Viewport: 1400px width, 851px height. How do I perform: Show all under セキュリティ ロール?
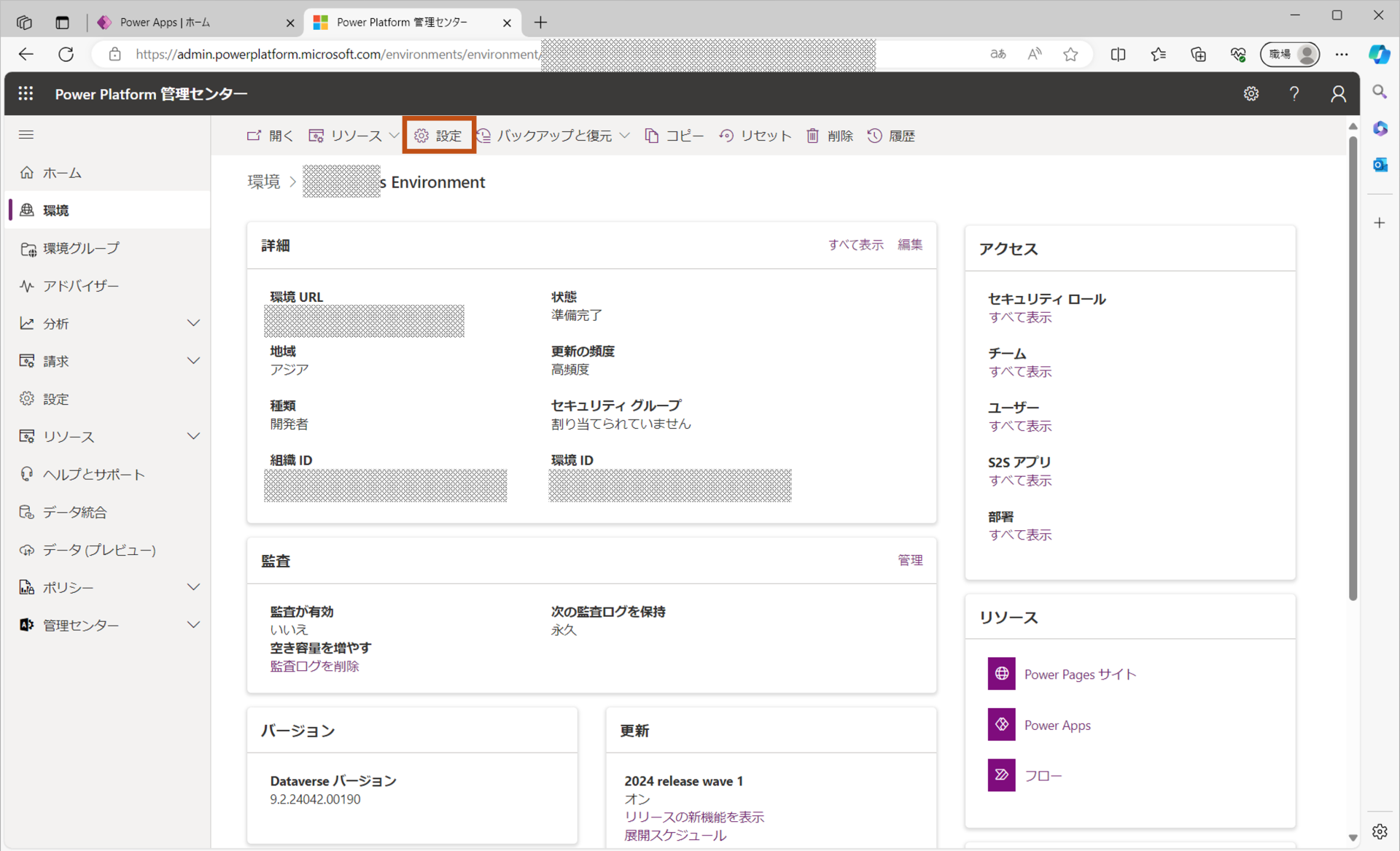click(x=1020, y=317)
